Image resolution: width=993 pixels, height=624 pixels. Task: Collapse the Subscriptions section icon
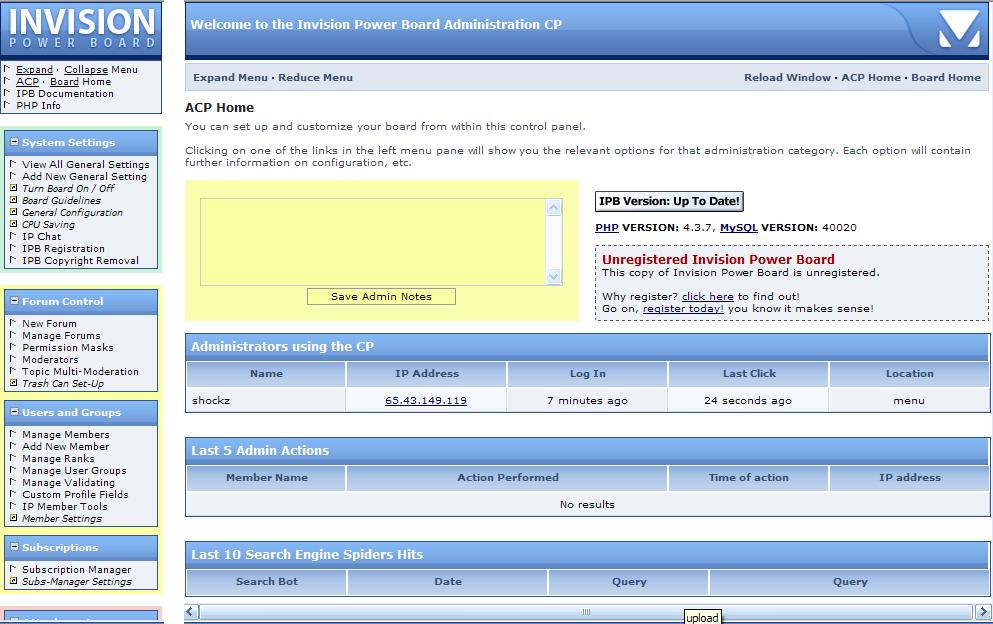(15, 547)
